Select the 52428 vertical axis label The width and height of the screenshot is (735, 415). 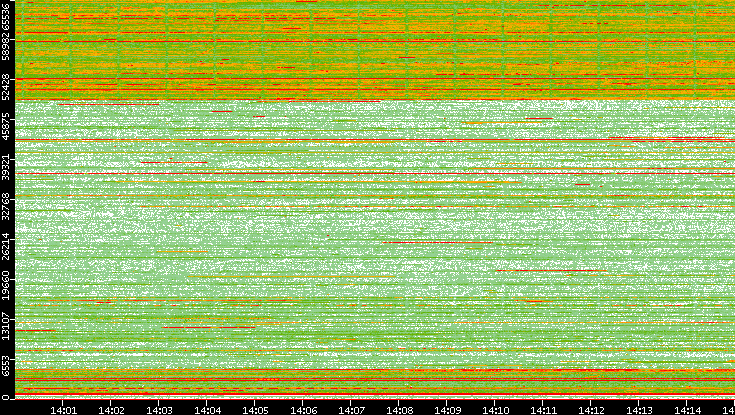click(x=7, y=88)
